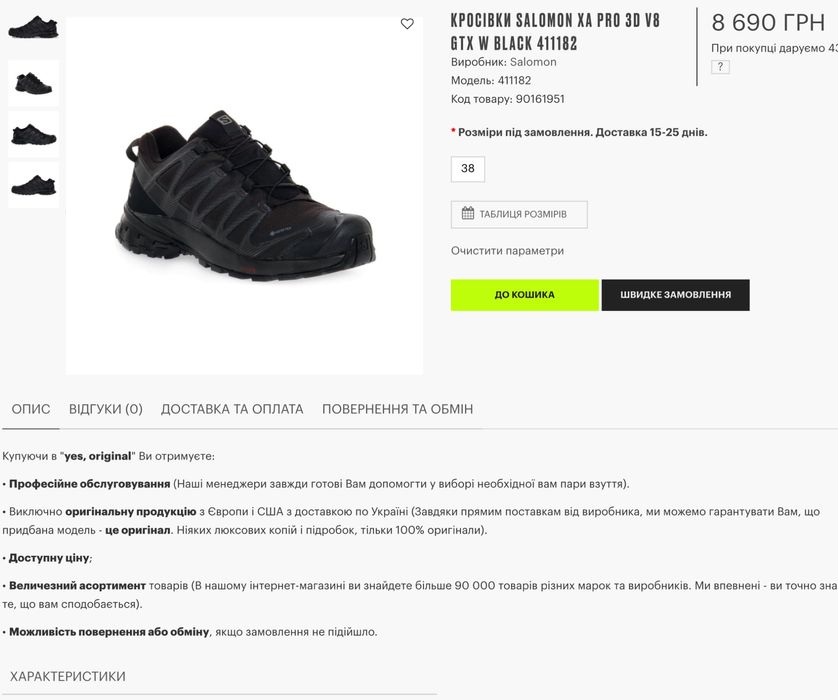Image resolution: width=838 pixels, height=700 pixels.
Task: Select the first shoe thumbnail
Action: tap(33, 28)
